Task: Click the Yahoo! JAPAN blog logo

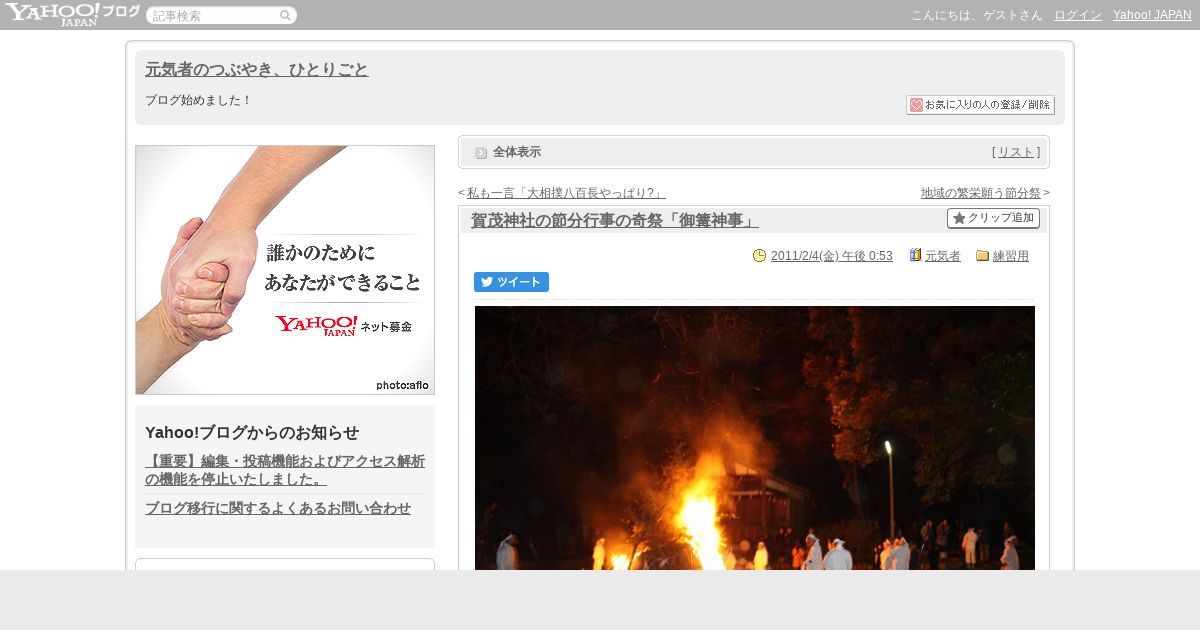Action: (x=72, y=14)
